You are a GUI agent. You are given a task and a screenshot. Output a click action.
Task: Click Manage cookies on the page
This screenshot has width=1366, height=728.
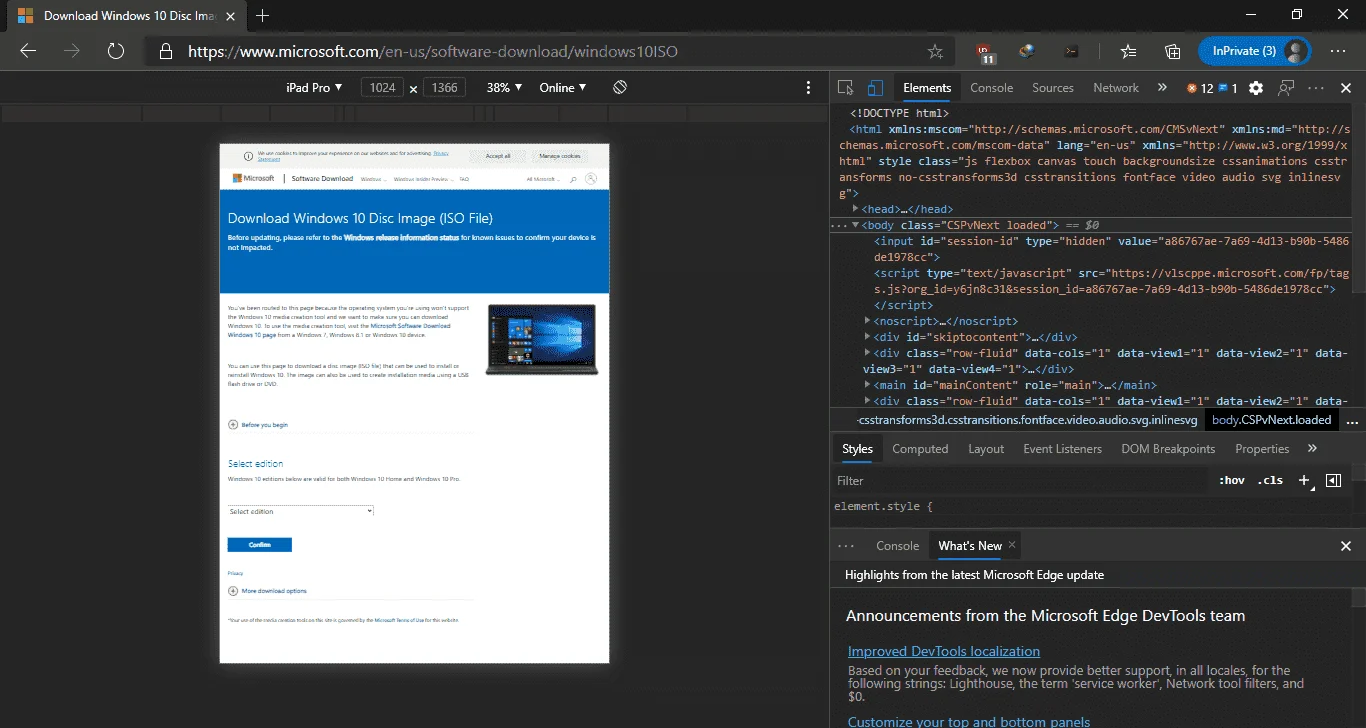click(x=560, y=156)
